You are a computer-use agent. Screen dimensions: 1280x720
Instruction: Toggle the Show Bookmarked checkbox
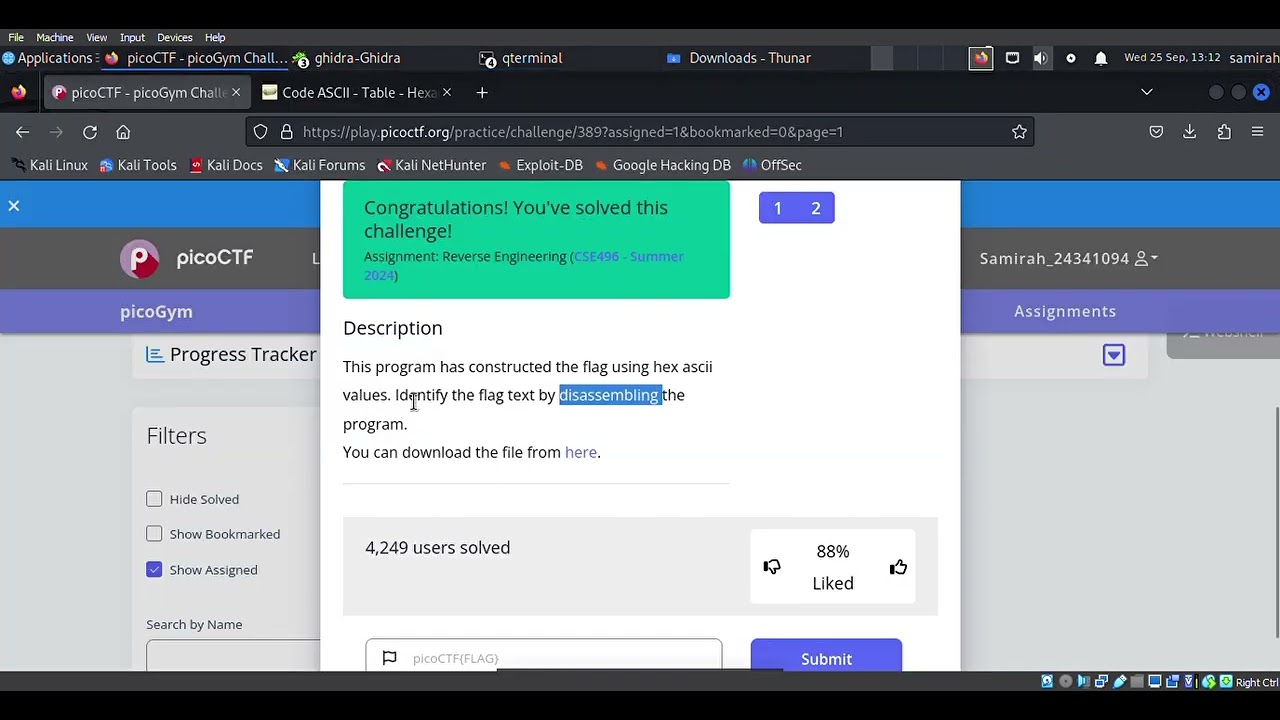(154, 534)
